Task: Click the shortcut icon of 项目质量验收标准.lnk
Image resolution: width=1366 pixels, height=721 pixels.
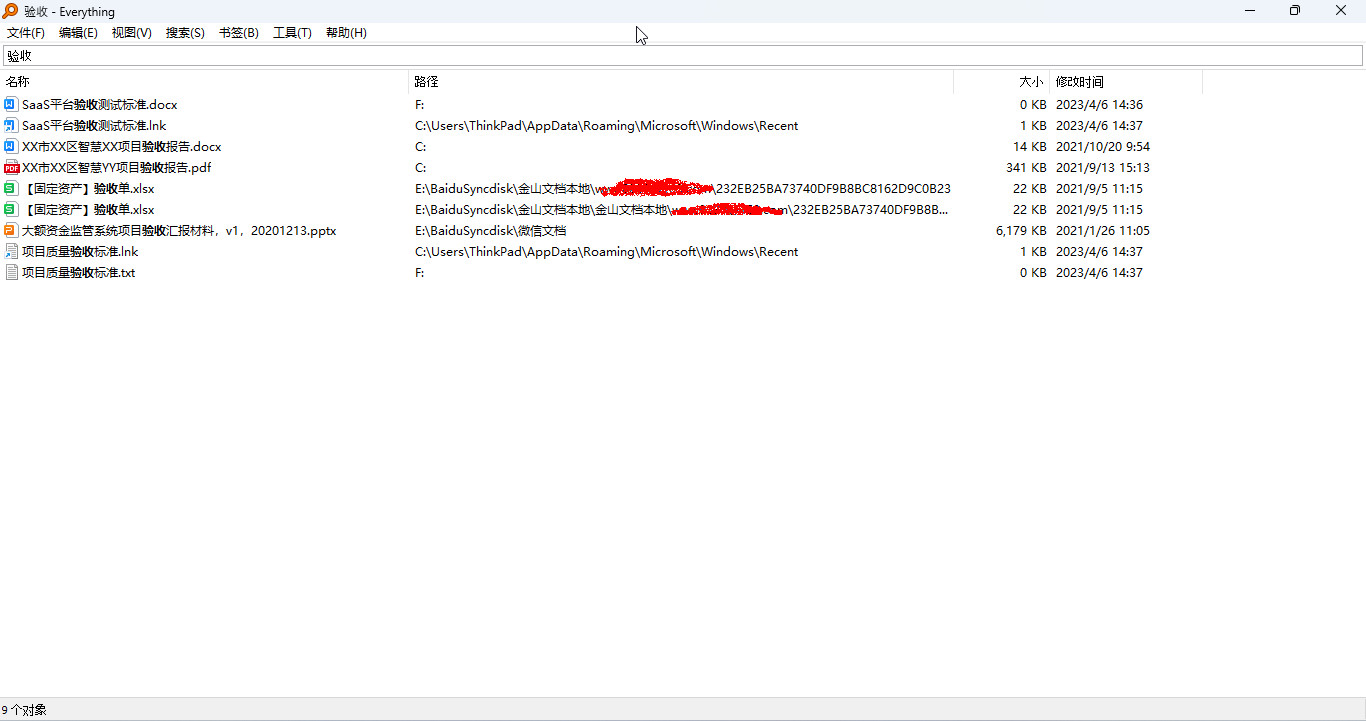Action: coord(11,252)
